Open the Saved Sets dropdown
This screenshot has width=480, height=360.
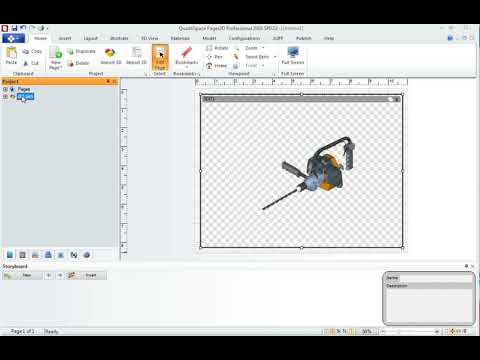[x=255, y=57]
